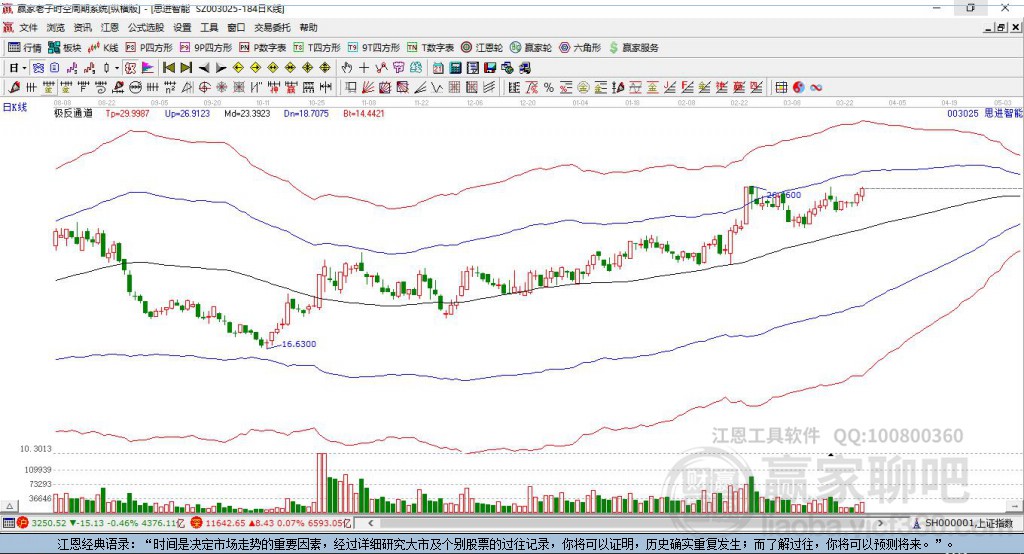This screenshot has height=554, width=1024.
Task: Click the Tp=29.9987 indicator value
Action: 127,113
